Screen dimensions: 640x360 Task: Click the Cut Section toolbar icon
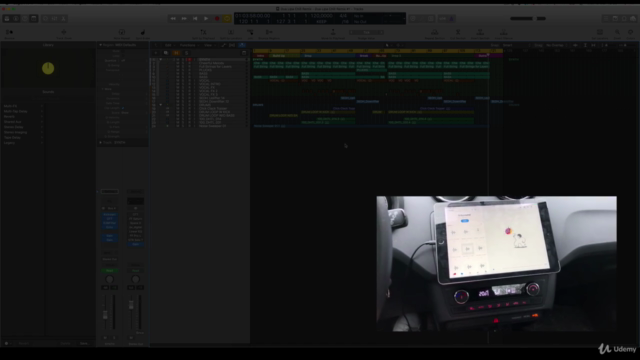[458, 33]
